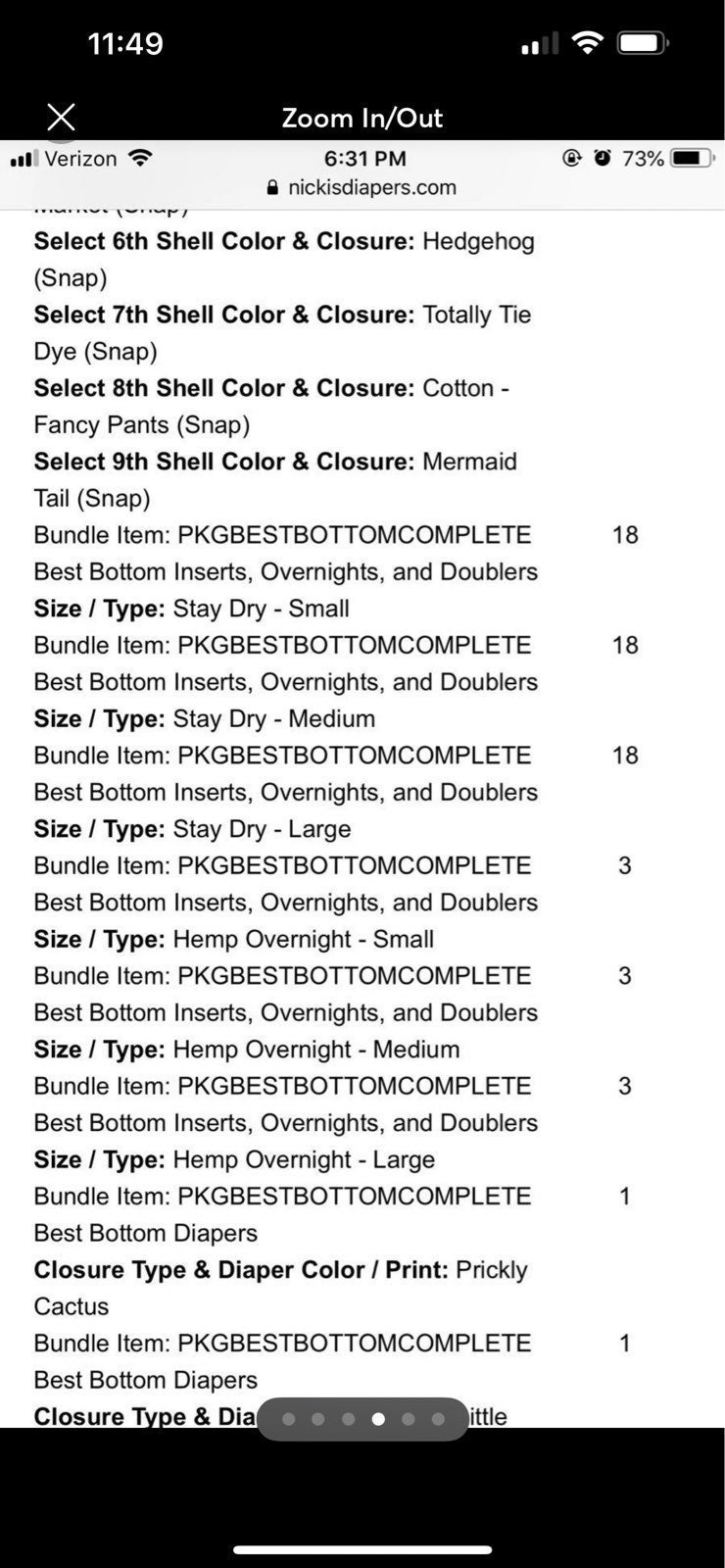Tap the alarm clock icon in inner status bar

(603, 158)
